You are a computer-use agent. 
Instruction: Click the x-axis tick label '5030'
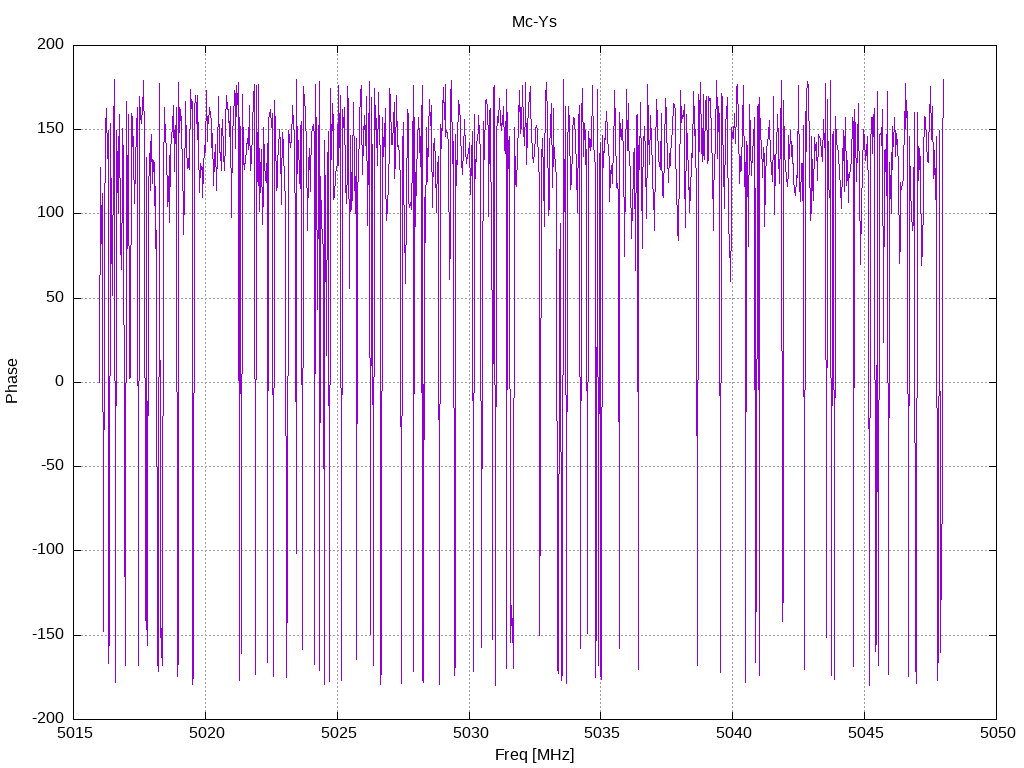click(470, 733)
